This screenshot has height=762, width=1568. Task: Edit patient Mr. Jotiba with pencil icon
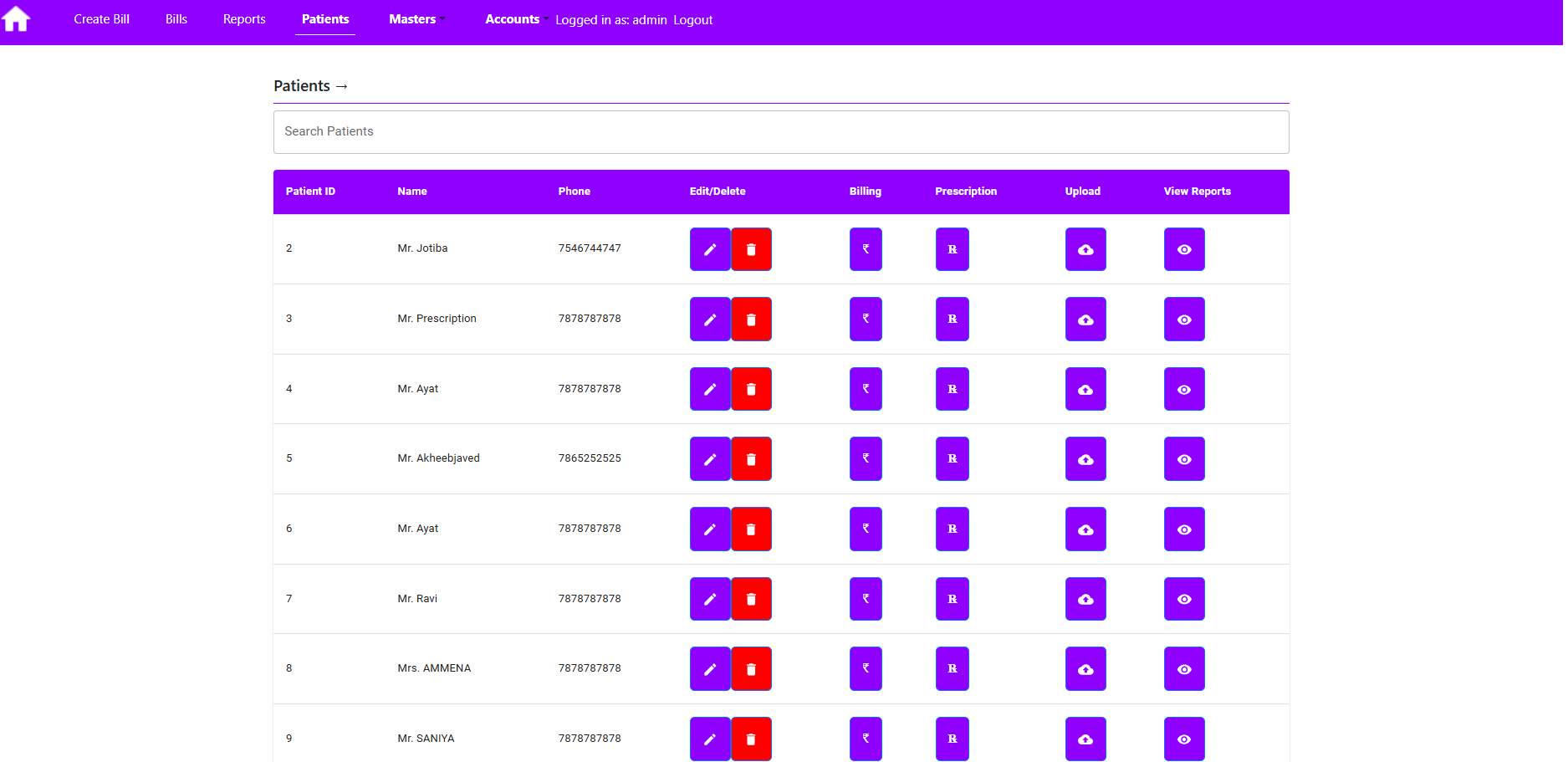point(709,249)
